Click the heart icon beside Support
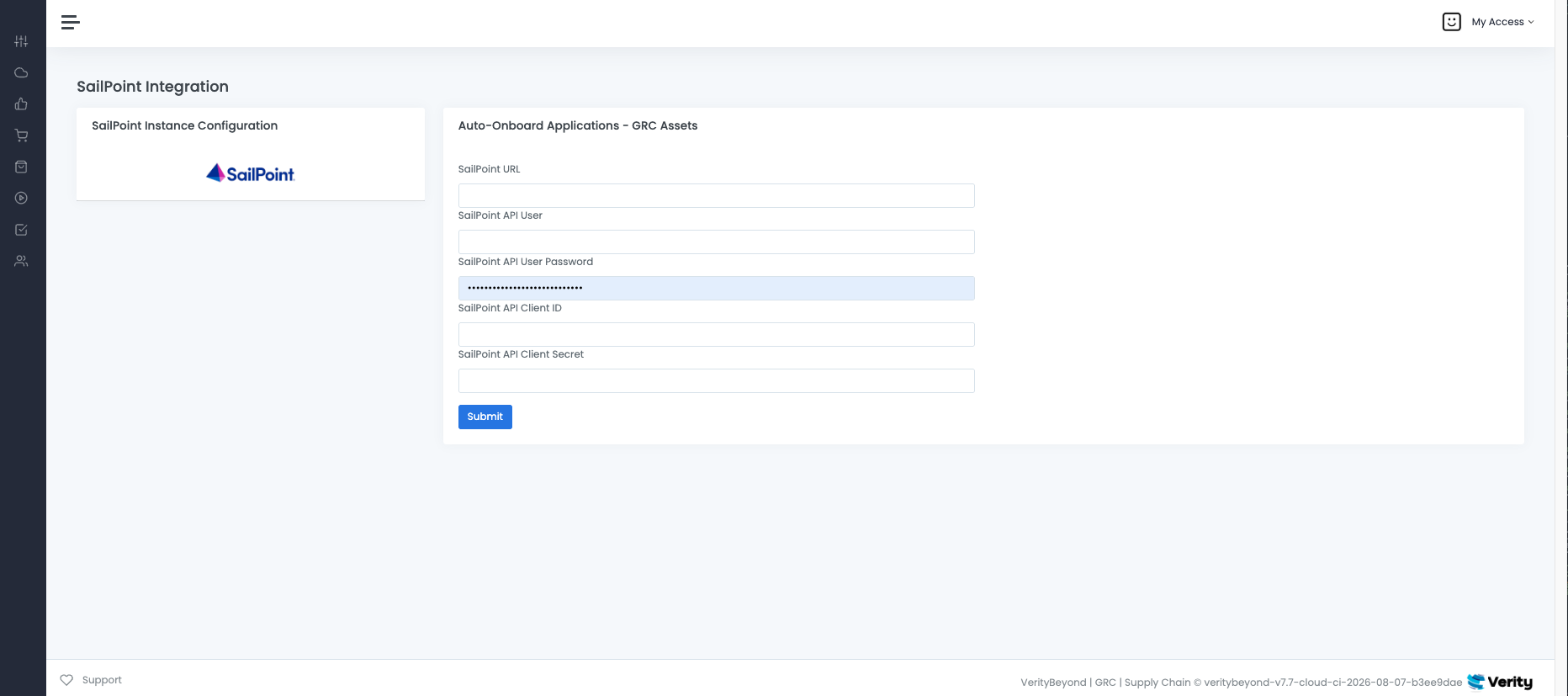 [x=66, y=680]
